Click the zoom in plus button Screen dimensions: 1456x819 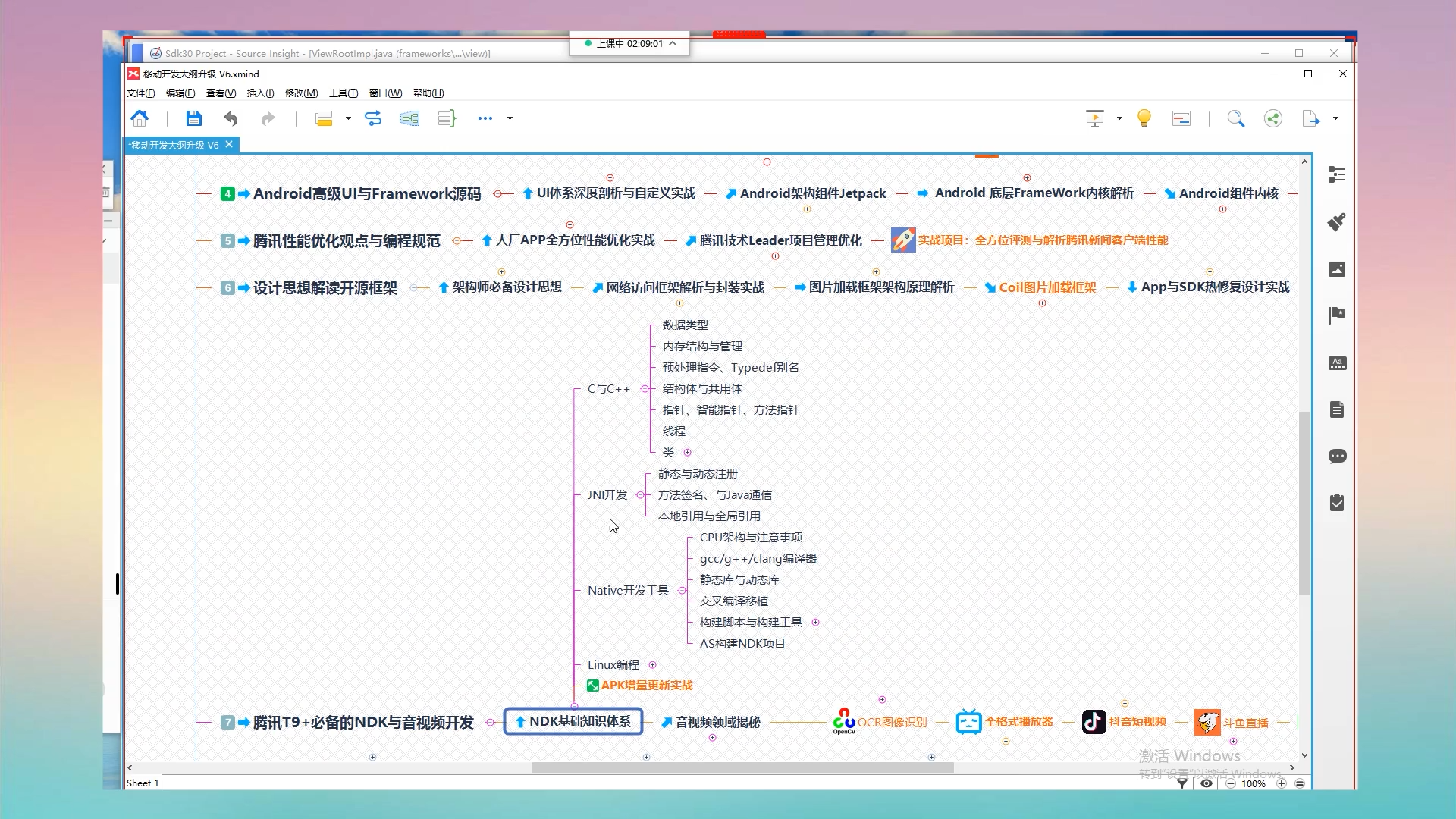[1281, 783]
